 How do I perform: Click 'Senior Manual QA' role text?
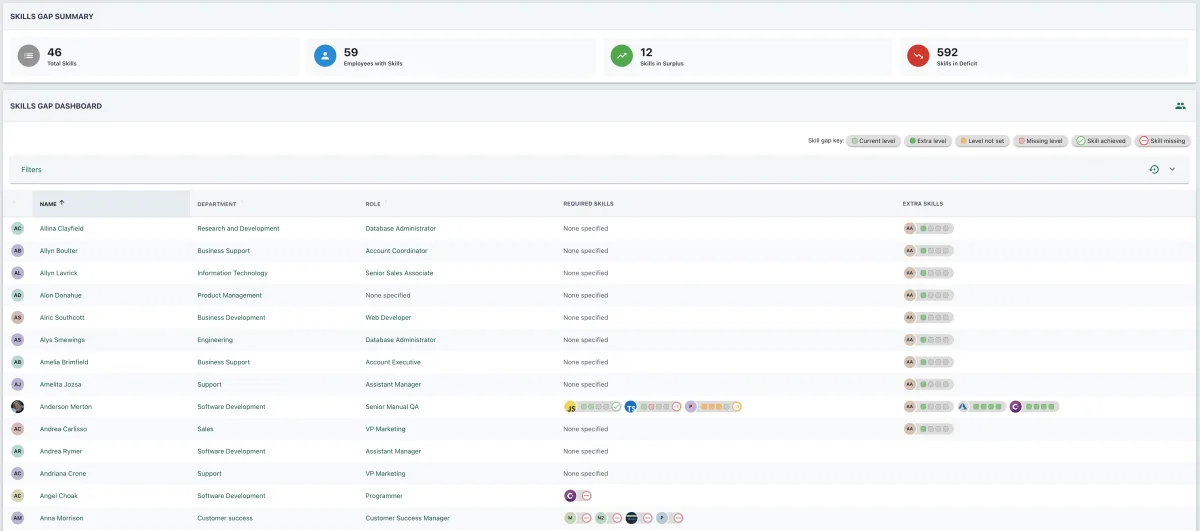(392, 407)
